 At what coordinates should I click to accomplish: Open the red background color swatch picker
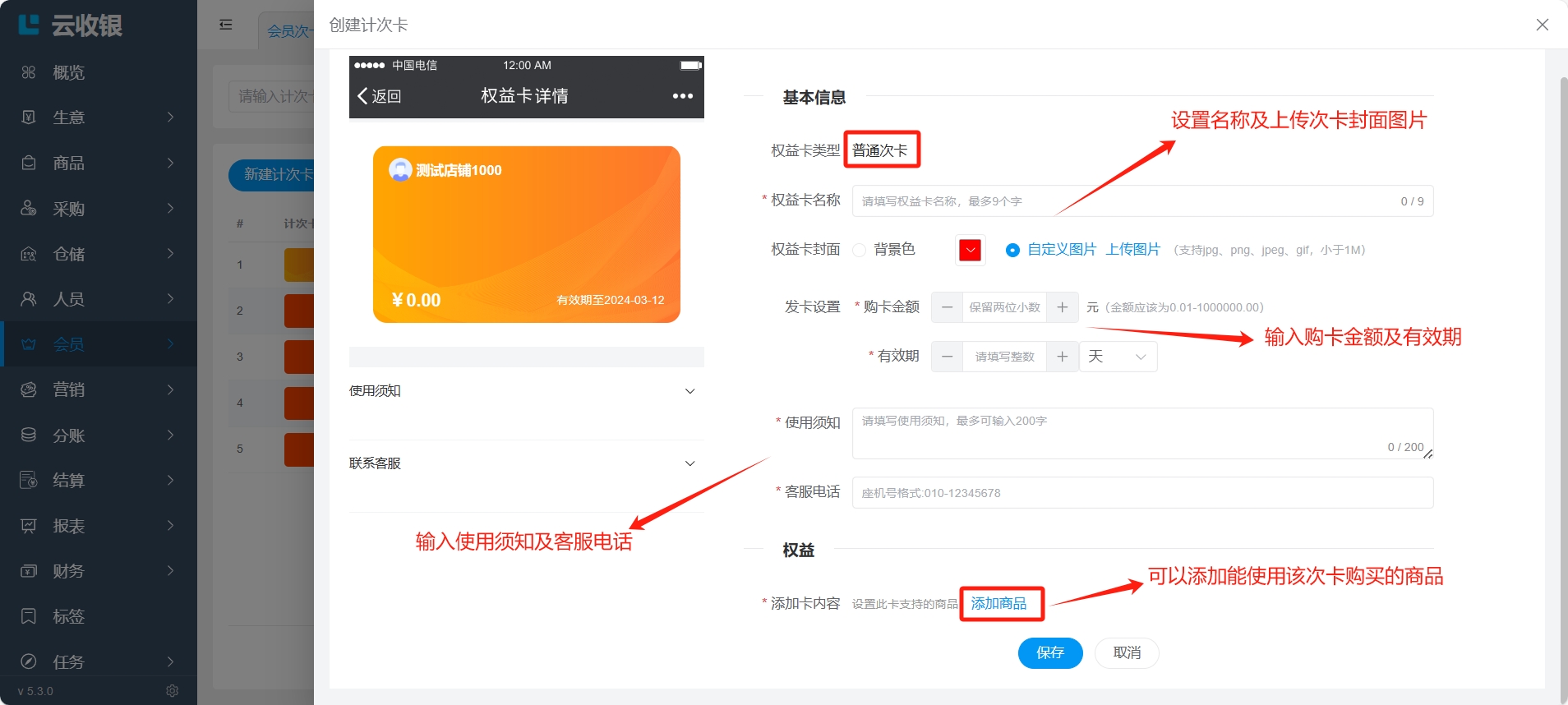click(970, 250)
